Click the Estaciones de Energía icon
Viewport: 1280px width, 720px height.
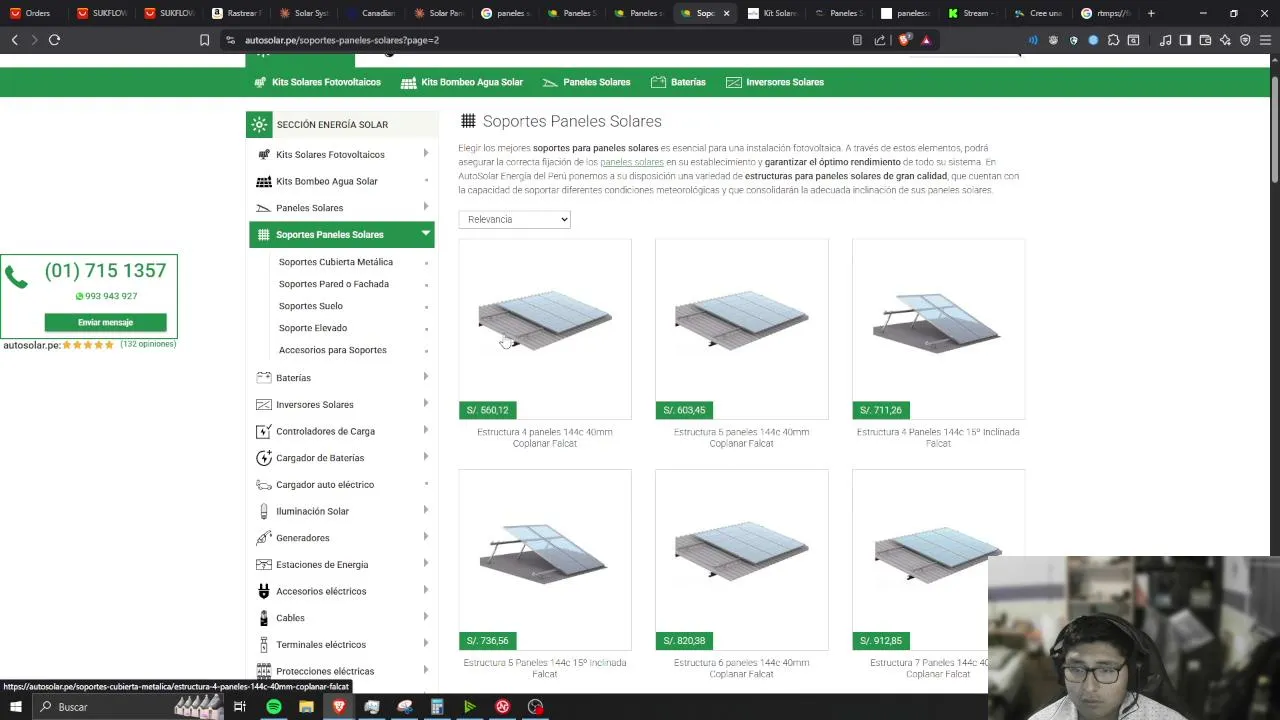(x=264, y=564)
